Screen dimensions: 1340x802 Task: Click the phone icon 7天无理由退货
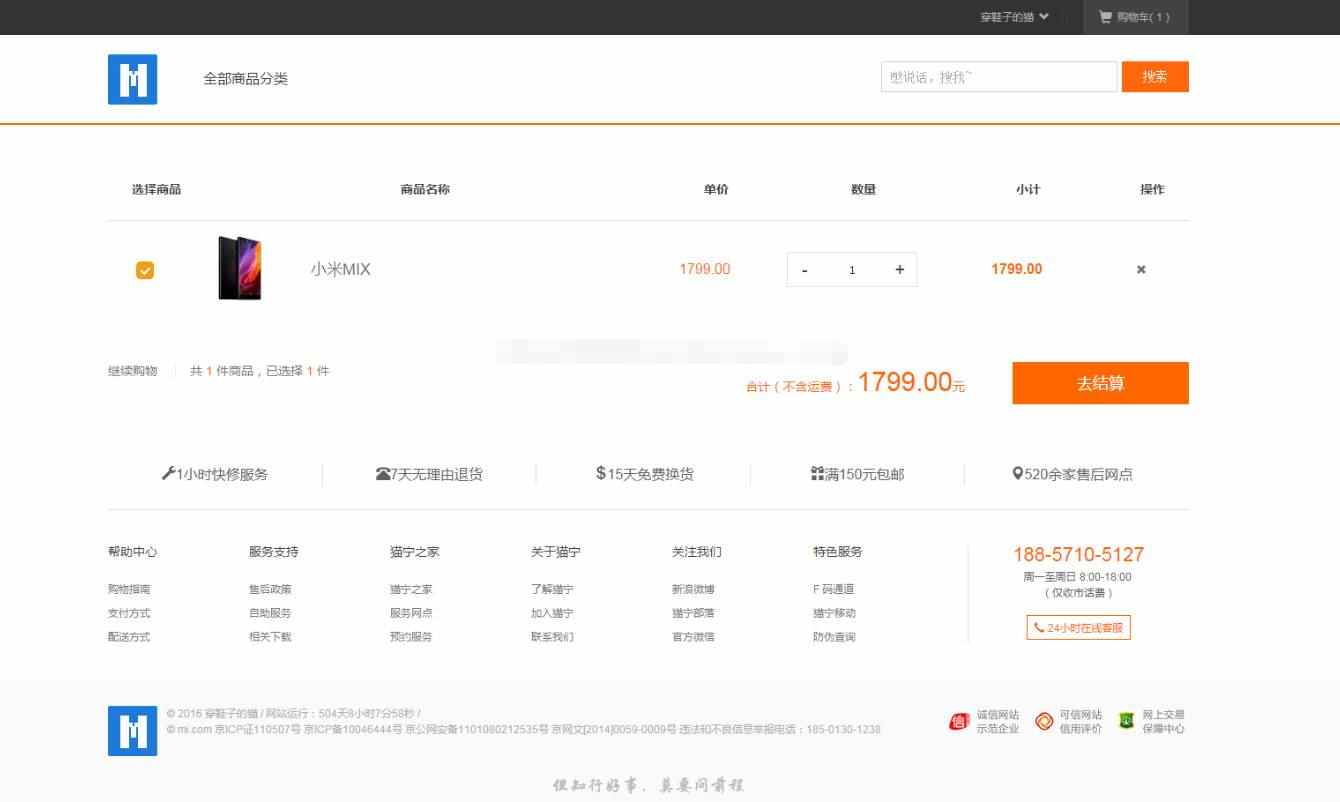(429, 474)
